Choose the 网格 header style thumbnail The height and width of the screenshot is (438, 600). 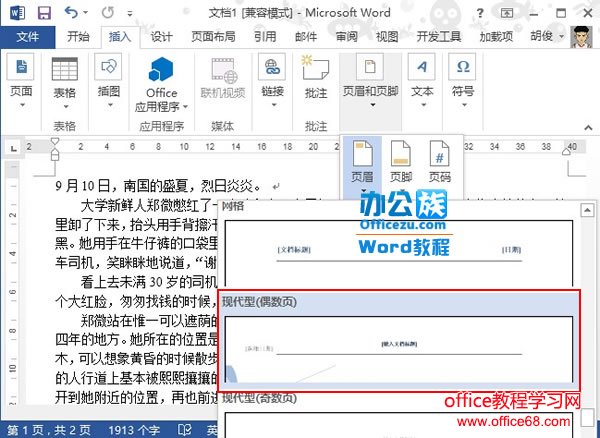click(x=398, y=253)
